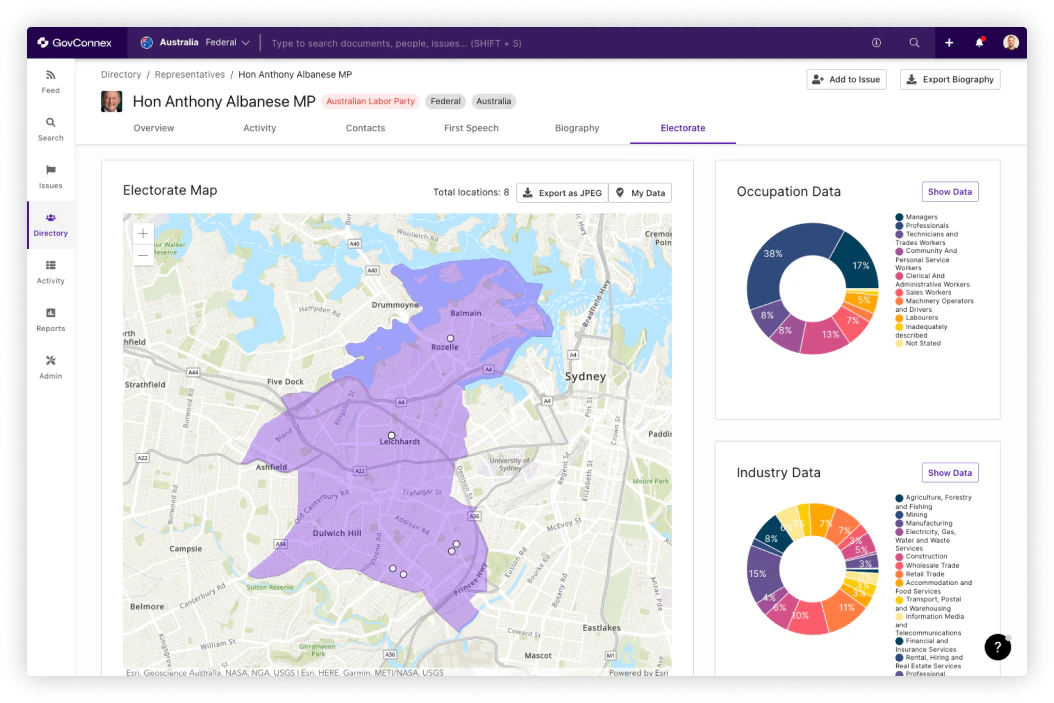Zoom in on the electorate map
The width and height of the screenshot is (1054, 703).
pos(143,232)
